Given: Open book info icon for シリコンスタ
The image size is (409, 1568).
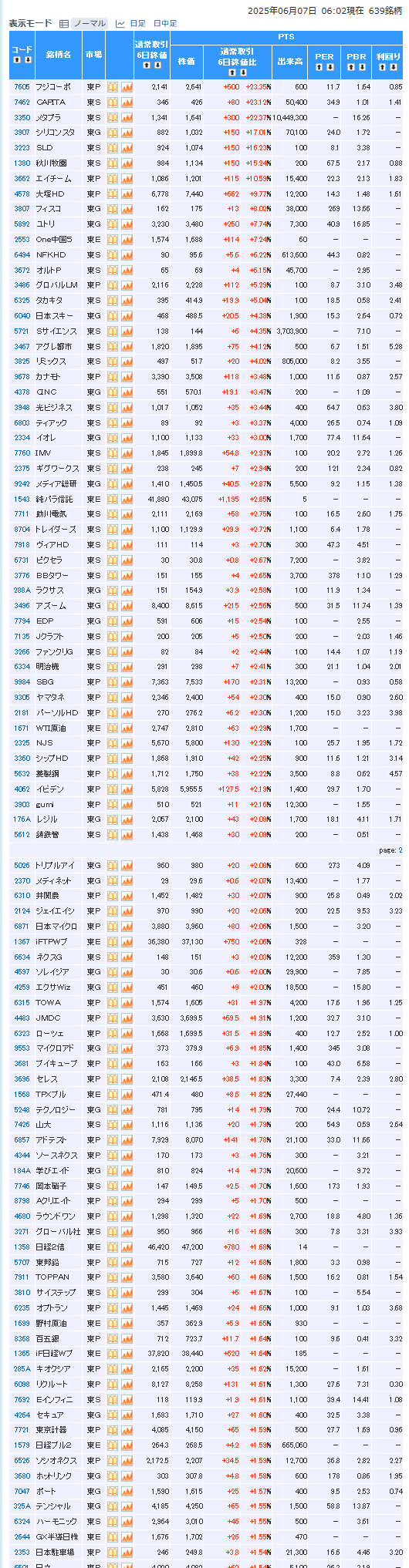Looking at the screenshot, I should click(x=113, y=133).
